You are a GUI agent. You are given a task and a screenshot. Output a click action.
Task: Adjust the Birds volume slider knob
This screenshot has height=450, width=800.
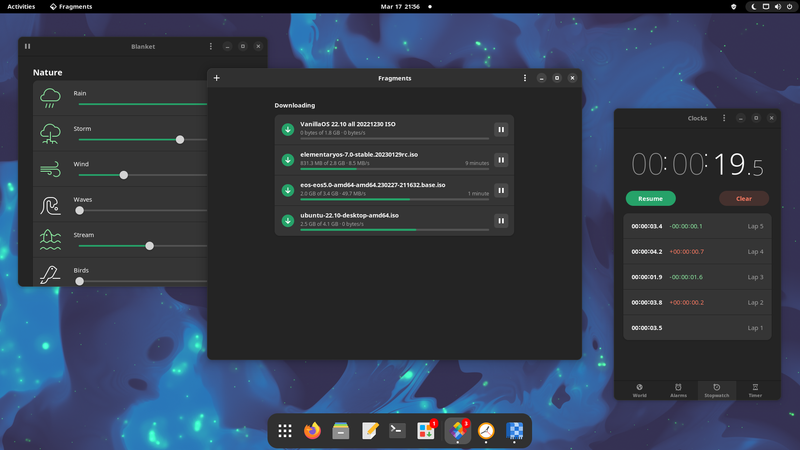(80, 281)
